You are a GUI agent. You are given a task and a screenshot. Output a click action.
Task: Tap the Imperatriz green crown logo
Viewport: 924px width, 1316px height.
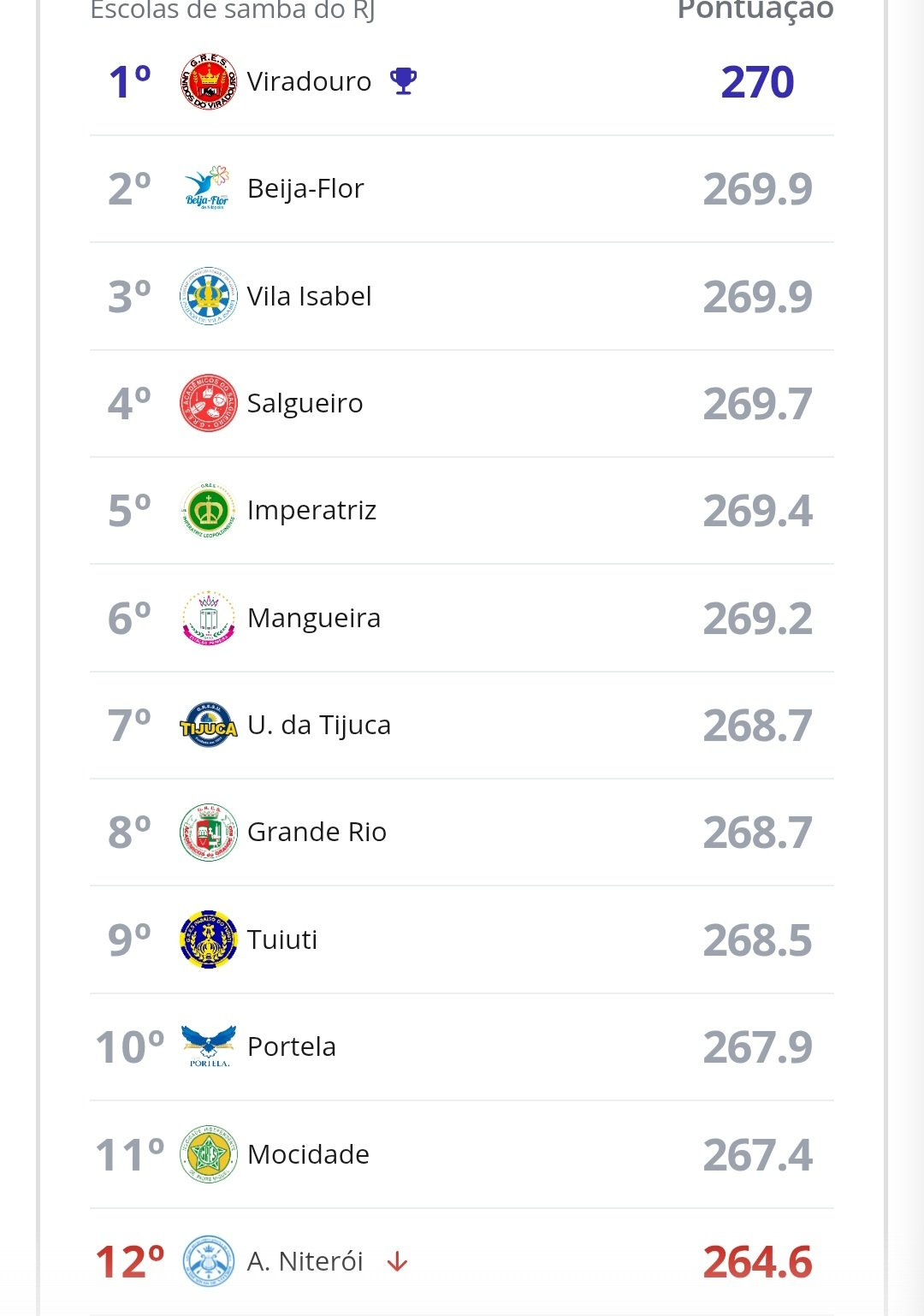[208, 511]
